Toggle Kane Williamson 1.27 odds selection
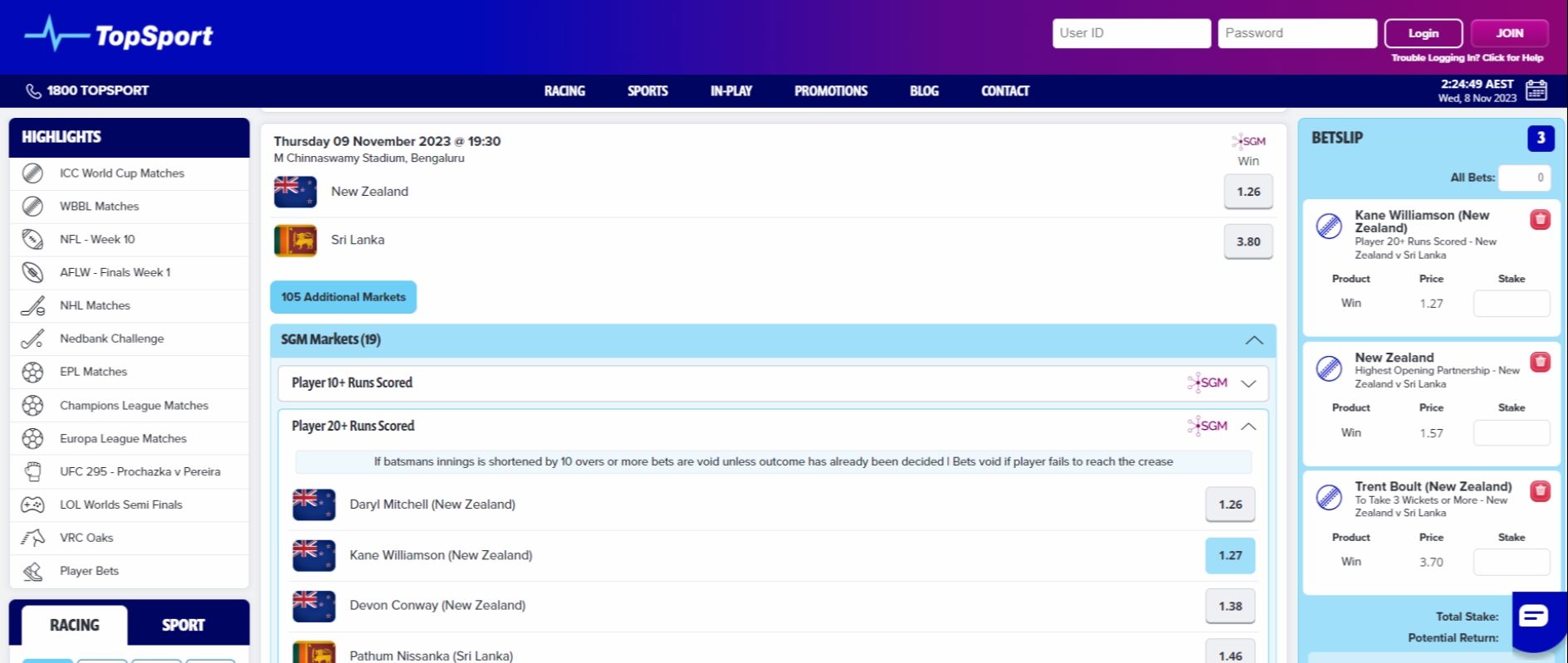This screenshot has width=1568, height=663. [x=1230, y=555]
